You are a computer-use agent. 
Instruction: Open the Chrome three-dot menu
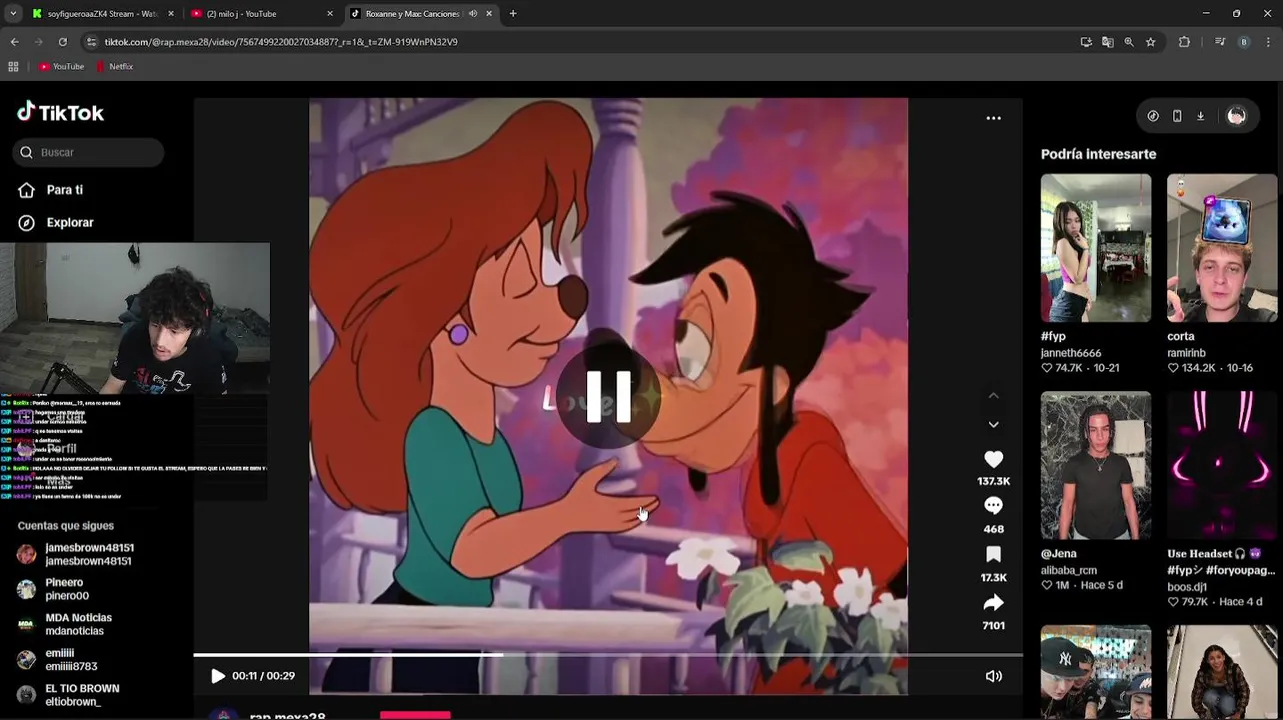coord(1269,42)
